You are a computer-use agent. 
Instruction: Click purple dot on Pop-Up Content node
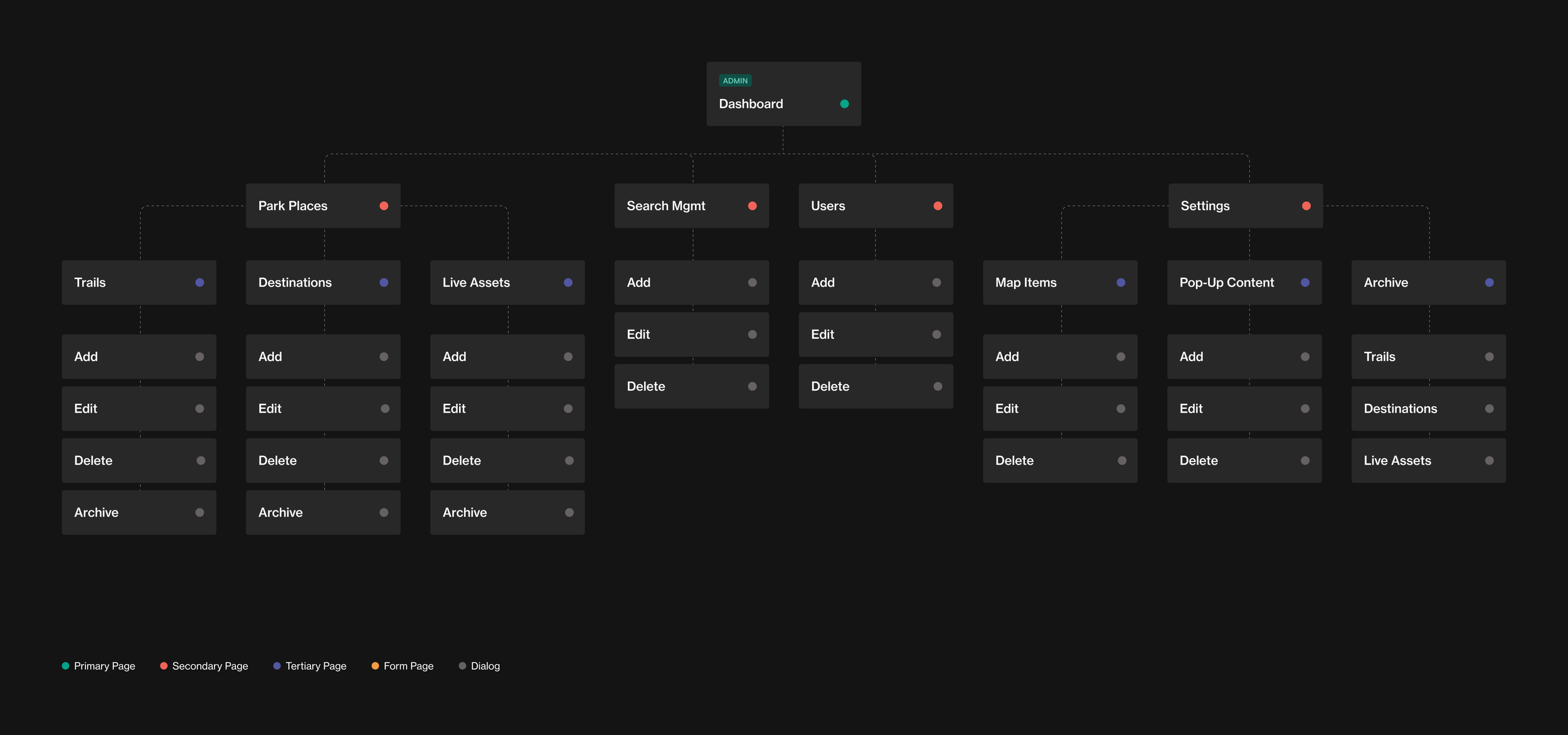coord(1305,283)
